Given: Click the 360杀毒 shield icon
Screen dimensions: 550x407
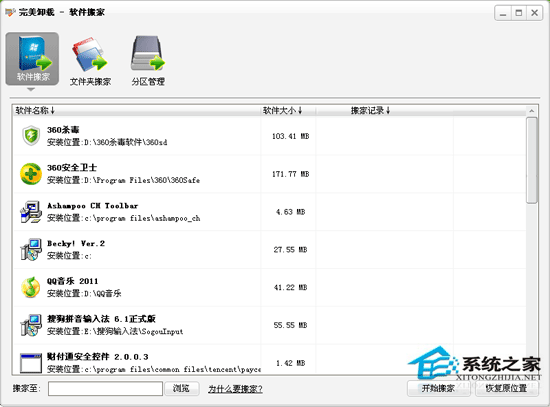Looking at the screenshot, I should [x=31, y=135].
